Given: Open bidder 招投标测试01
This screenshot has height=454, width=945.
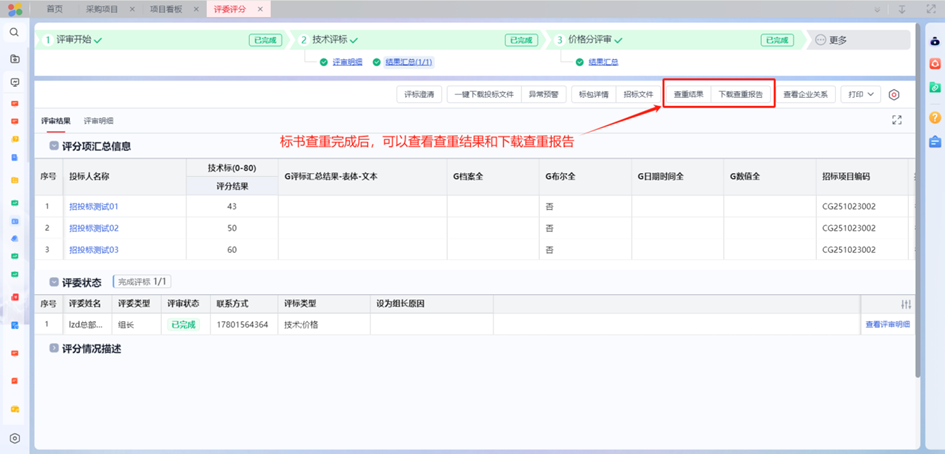Looking at the screenshot, I should point(94,206).
